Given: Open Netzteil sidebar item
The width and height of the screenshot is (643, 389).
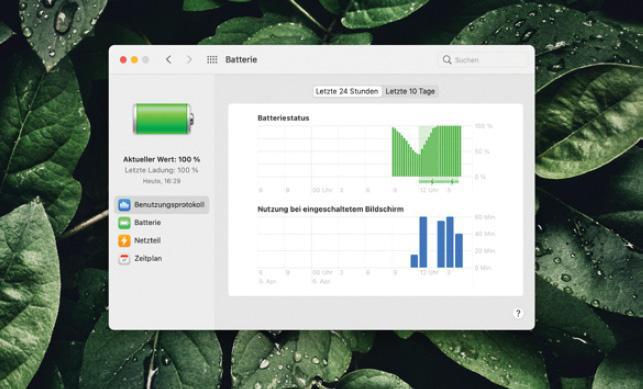Looking at the screenshot, I should [162, 241].
